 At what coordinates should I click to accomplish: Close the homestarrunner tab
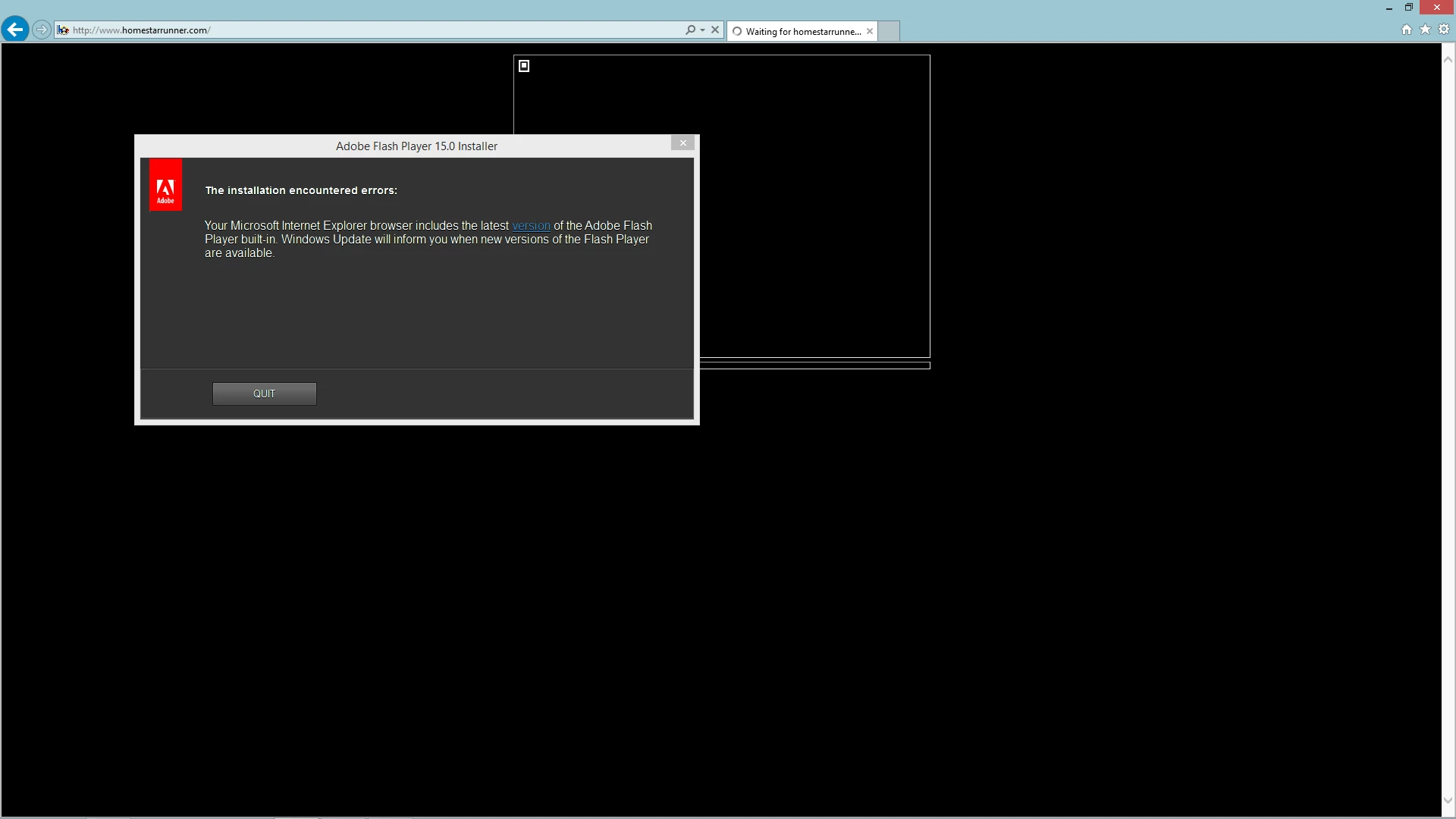point(870,31)
